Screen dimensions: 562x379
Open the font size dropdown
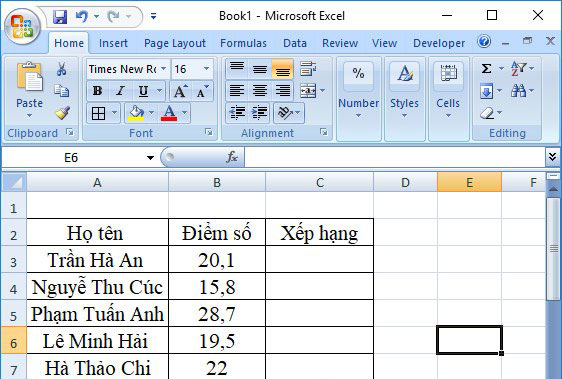click(x=206, y=68)
